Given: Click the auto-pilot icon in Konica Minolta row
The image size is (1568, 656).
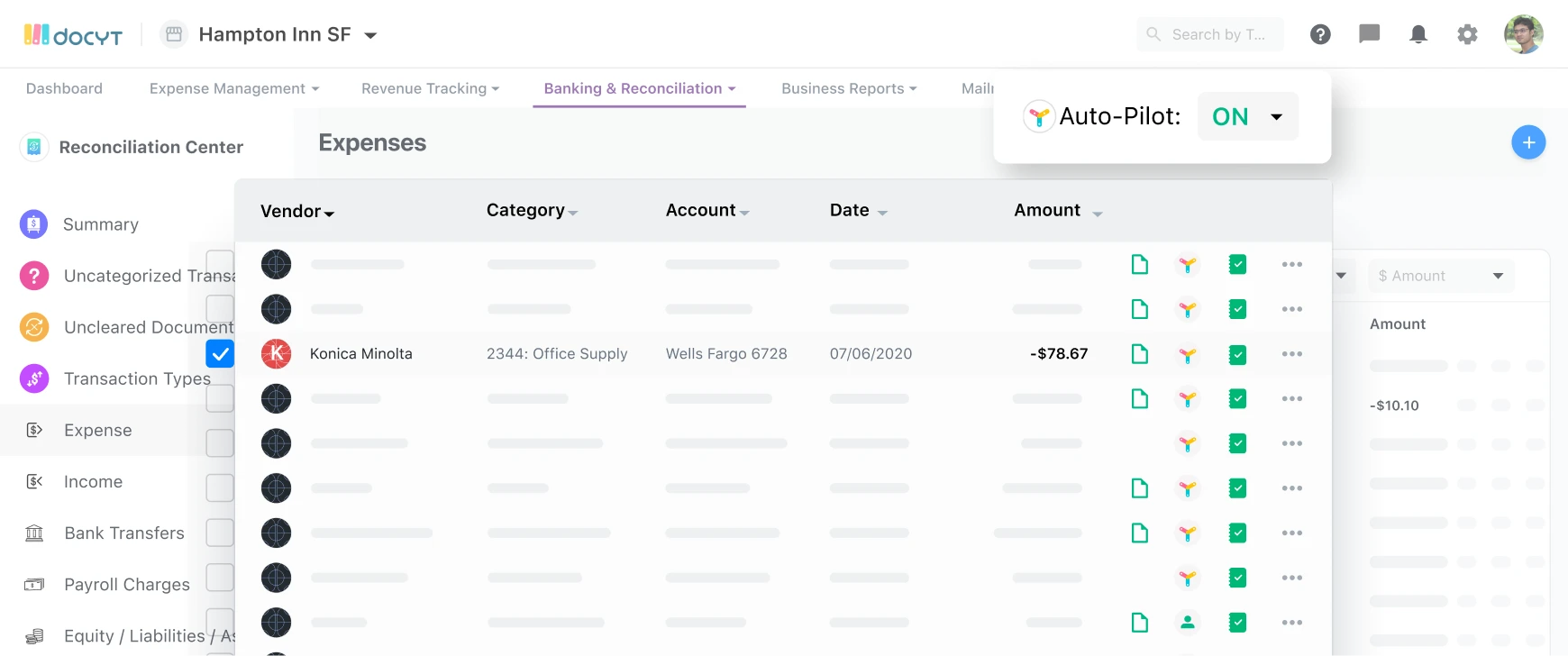Looking at the screenshot, I should coord(1188,354).
